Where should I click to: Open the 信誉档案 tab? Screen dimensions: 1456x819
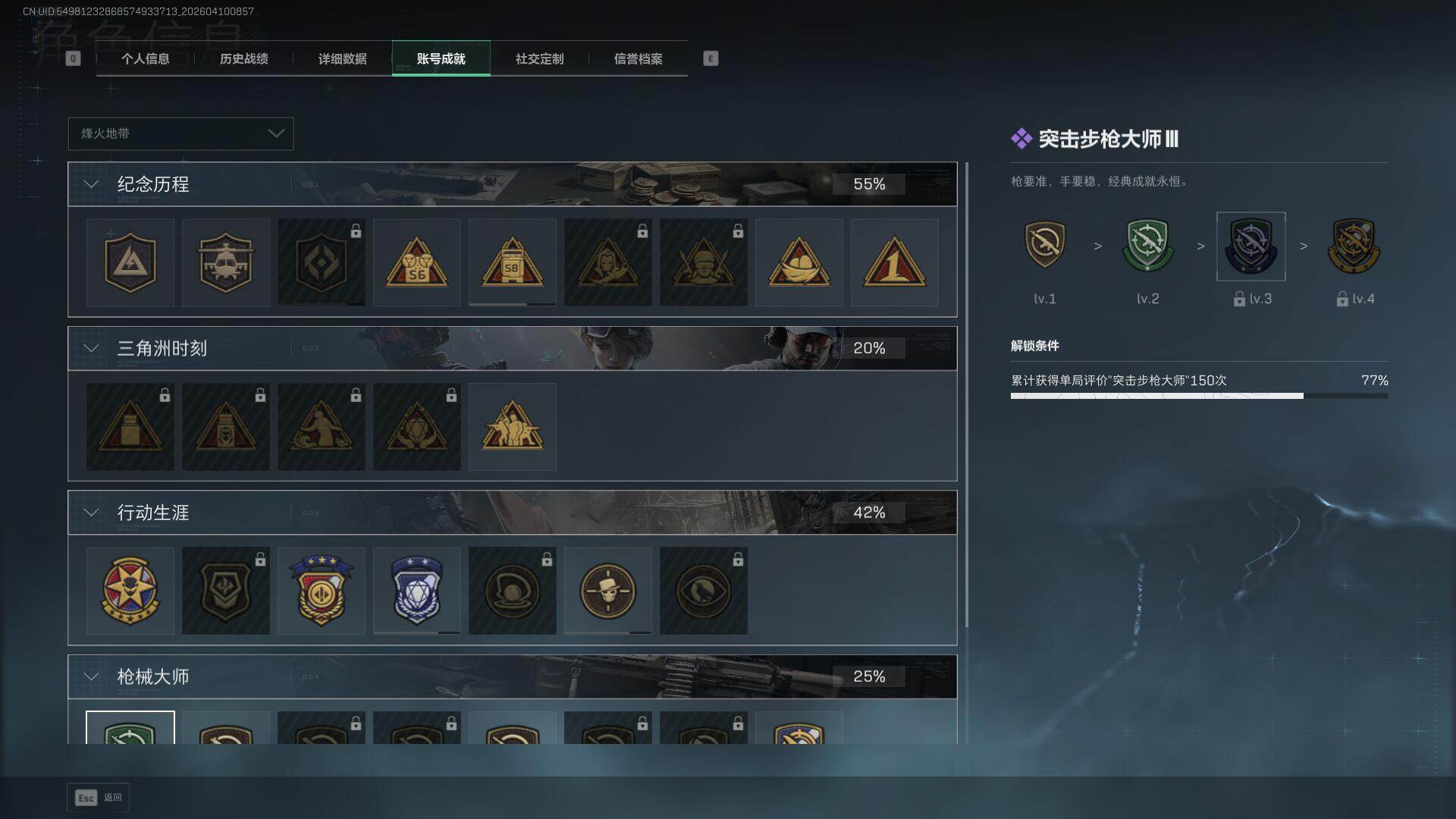tap(638, 58)
